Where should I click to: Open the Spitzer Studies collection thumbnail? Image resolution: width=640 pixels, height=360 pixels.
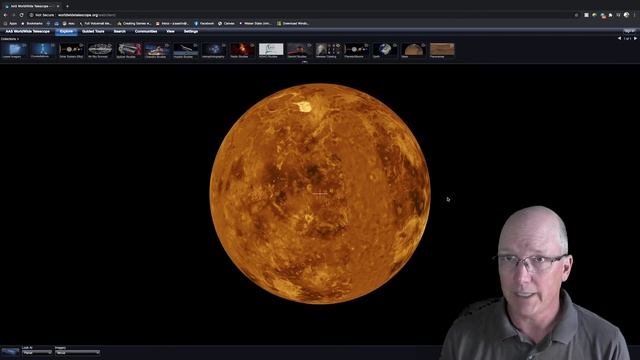click(x=129, y=50)
